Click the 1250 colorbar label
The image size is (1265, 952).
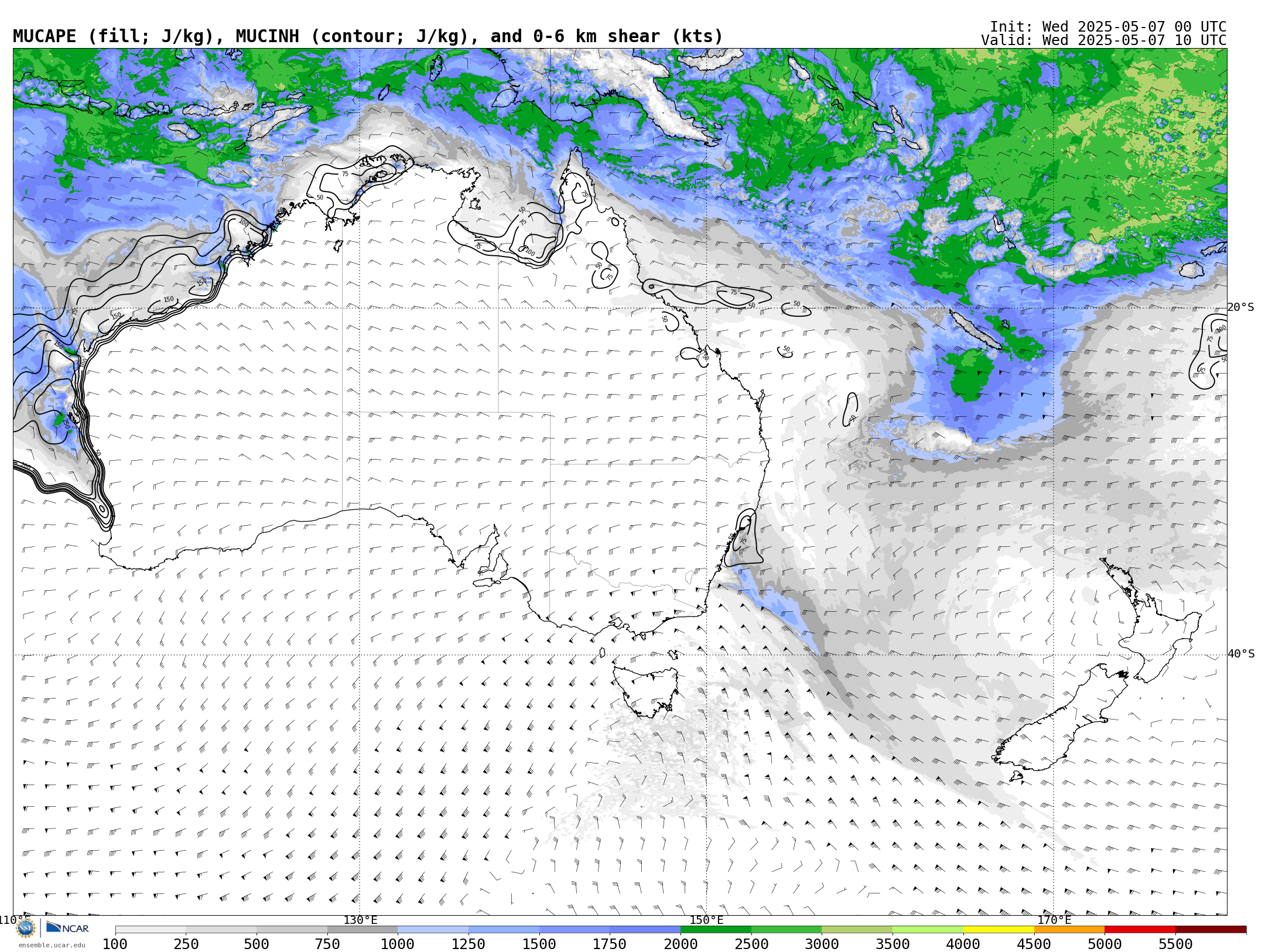click(469, 944)
